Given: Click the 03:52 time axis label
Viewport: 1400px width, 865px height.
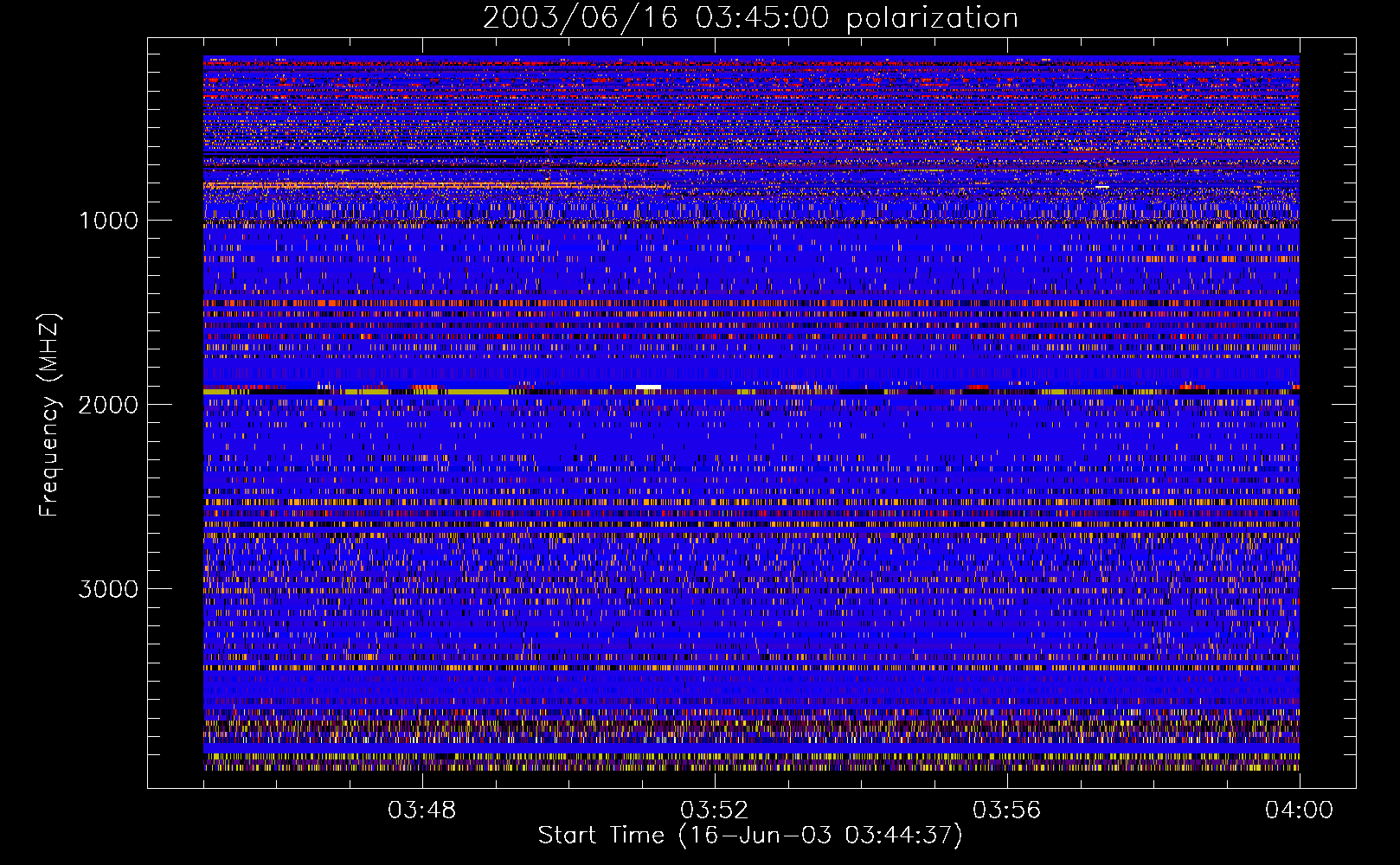Looking at the screenshot, I should coord(715,811).
